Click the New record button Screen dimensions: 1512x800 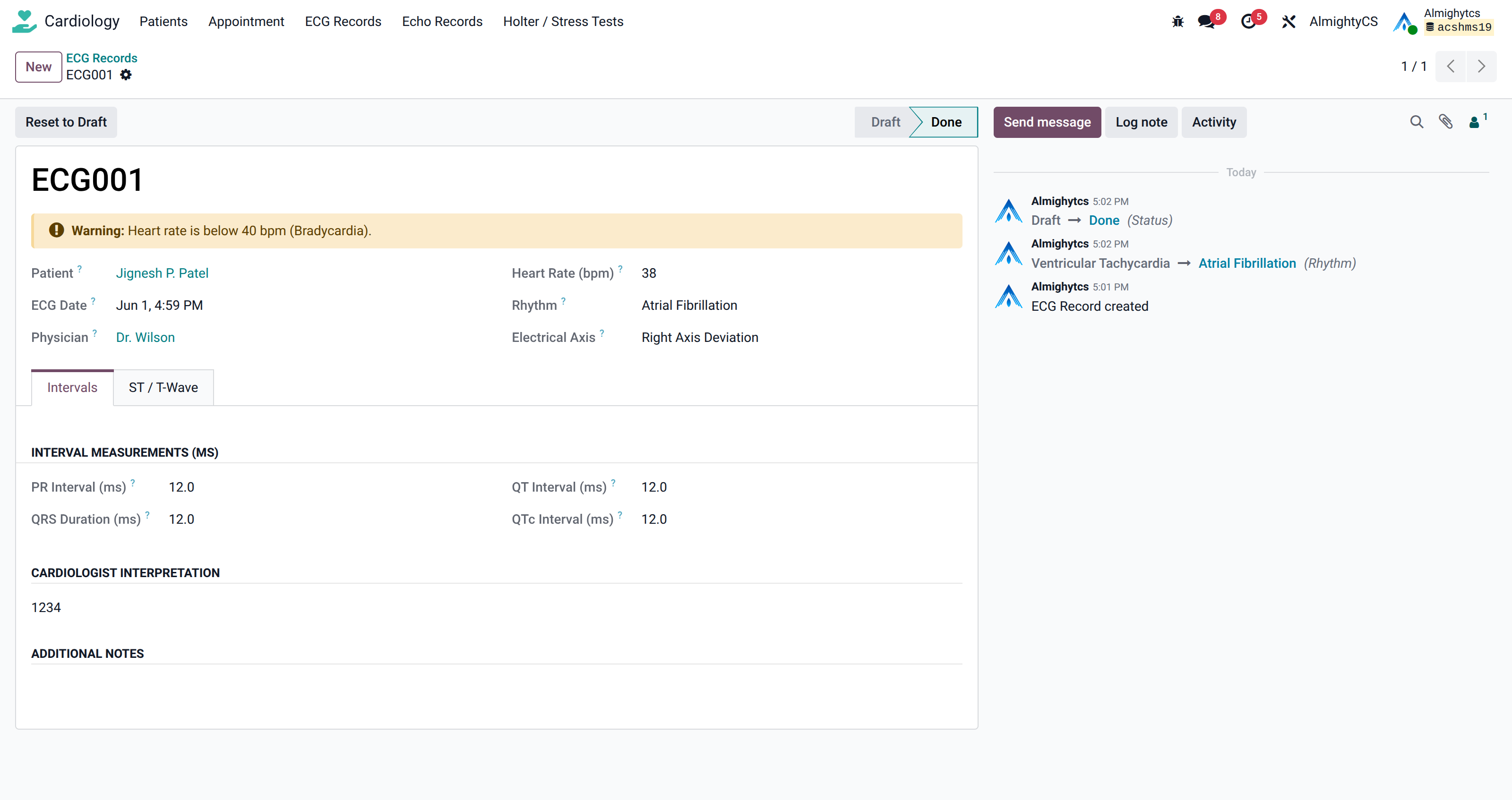click(39, 67)
